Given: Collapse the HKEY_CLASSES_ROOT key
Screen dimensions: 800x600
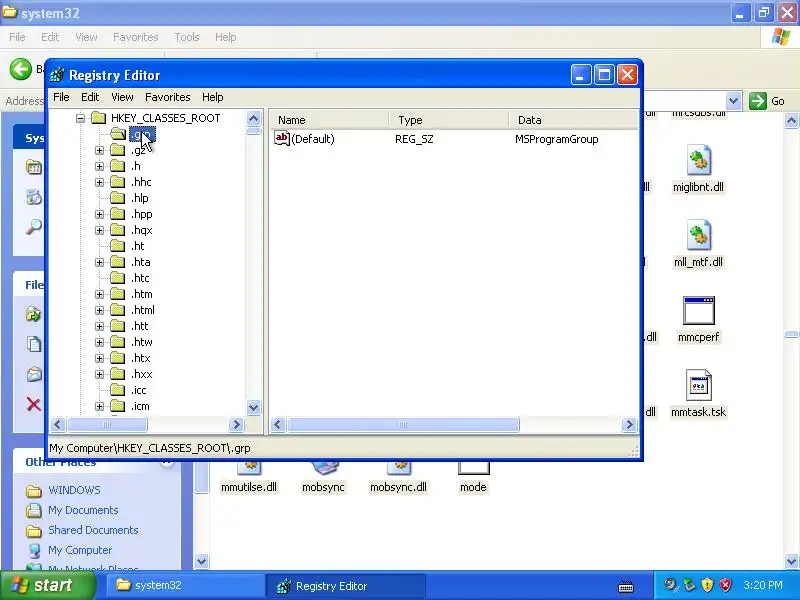Looking at the screenshot, I should pyautogui.click(x=81, y=118).
